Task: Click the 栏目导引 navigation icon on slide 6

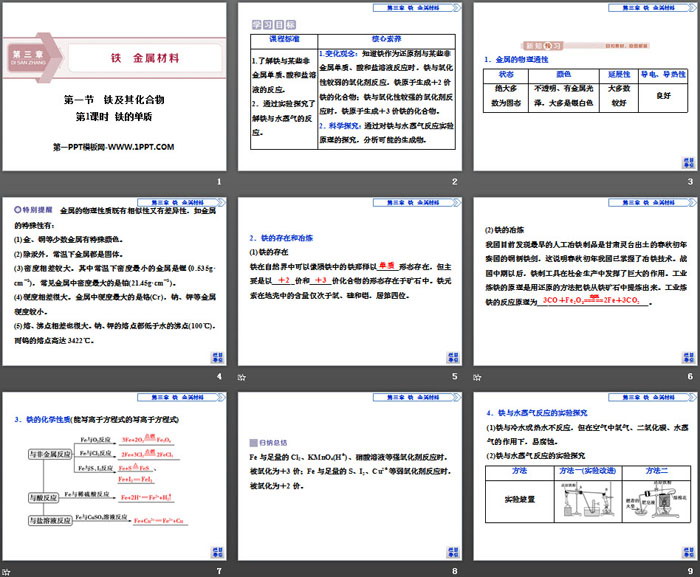Action: (x=686, y=357)
